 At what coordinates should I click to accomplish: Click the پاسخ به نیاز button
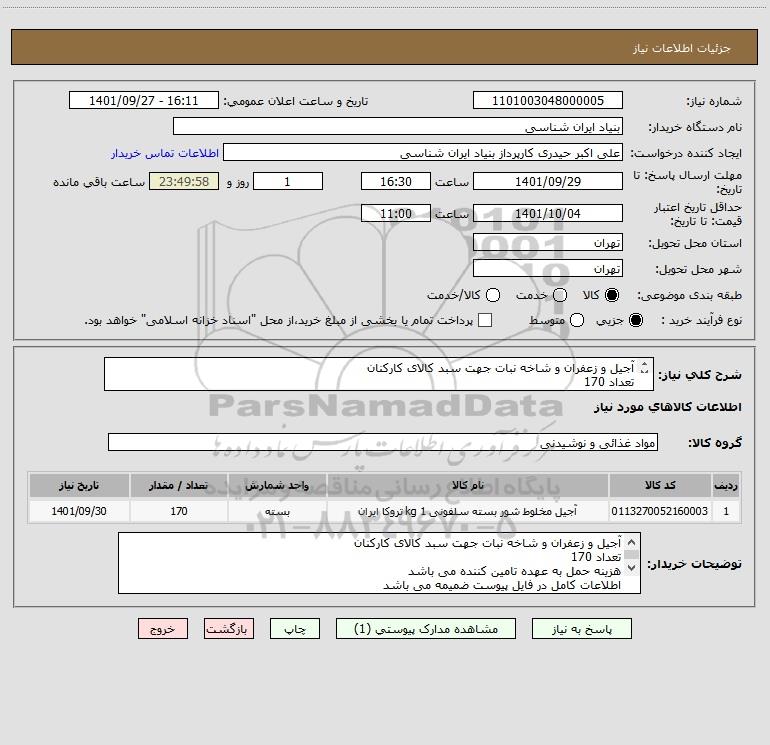tap(582, 629)
